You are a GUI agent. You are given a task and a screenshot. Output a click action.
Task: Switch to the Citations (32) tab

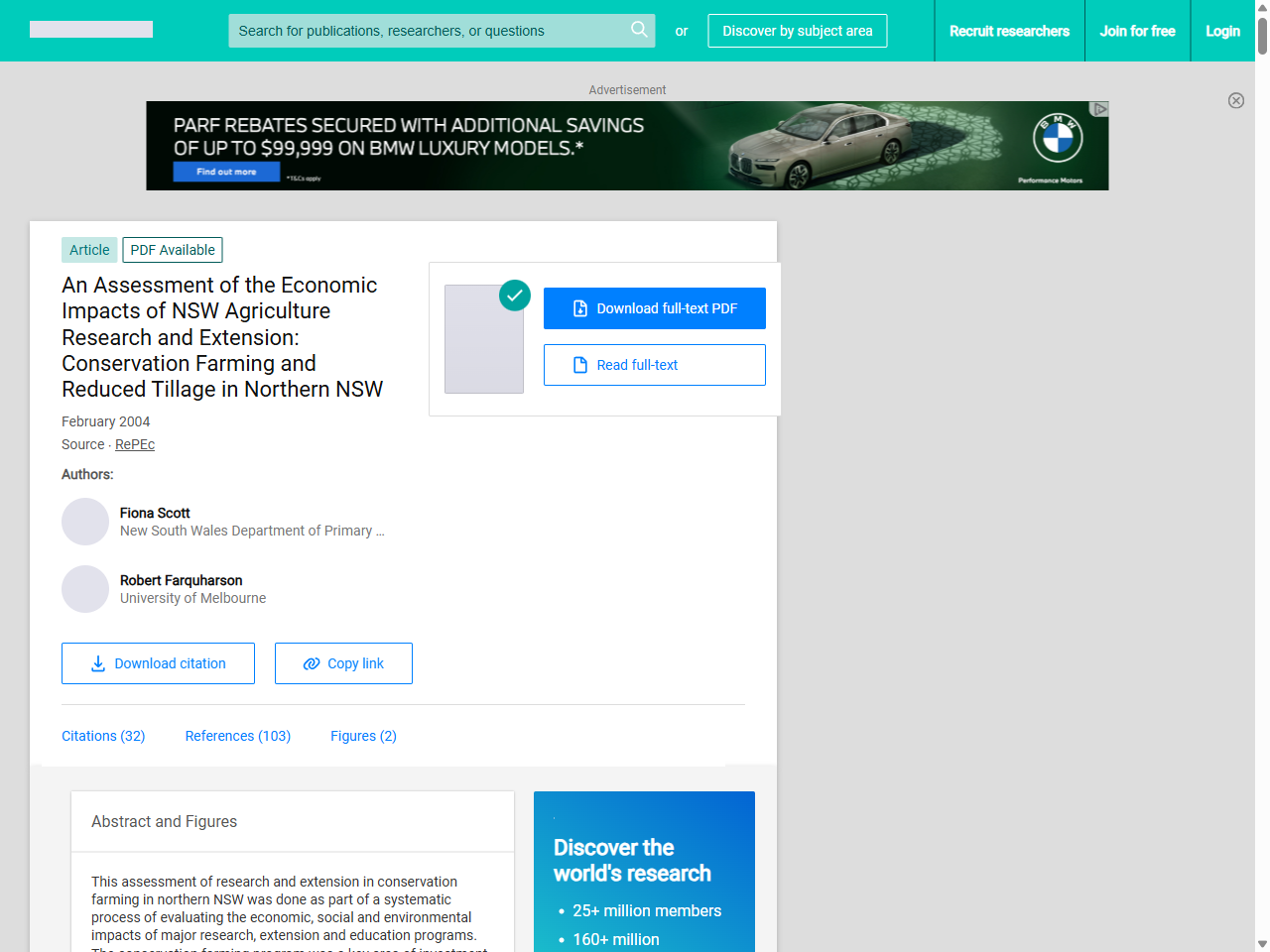click(x=103, y=736)
